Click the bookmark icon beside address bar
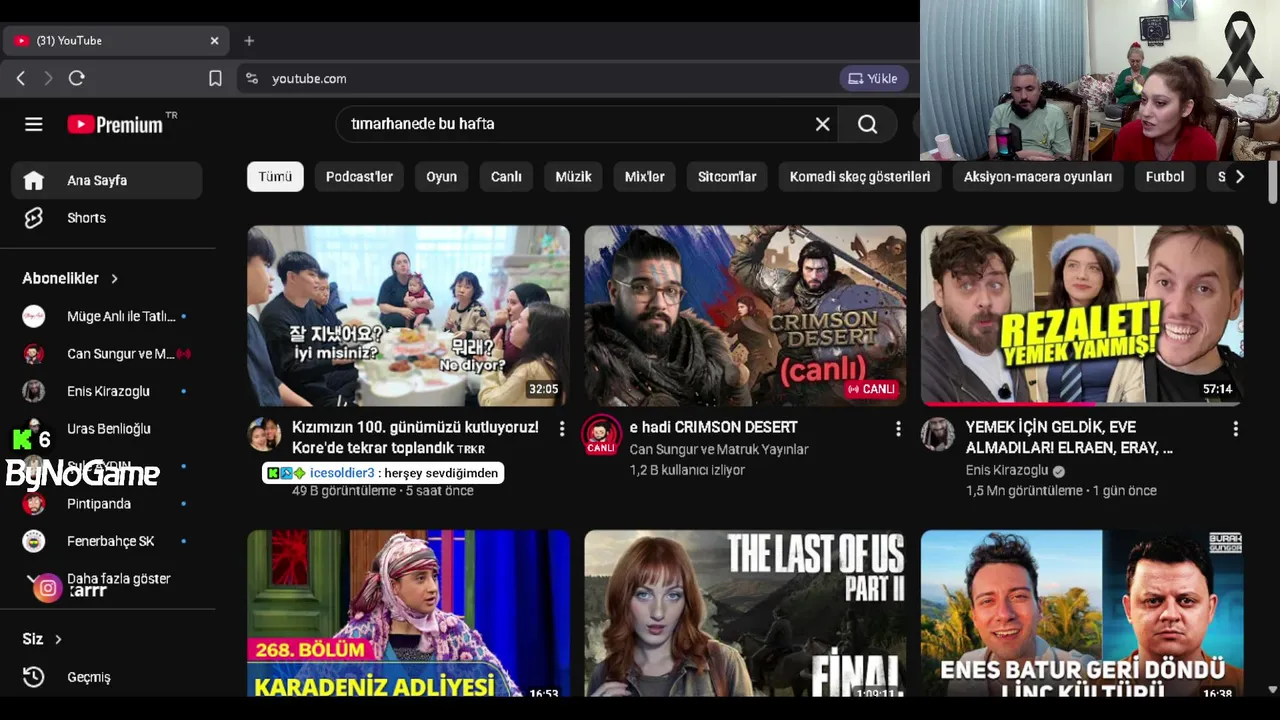This screenshot has height=720, width=1280. coord(215,78)
